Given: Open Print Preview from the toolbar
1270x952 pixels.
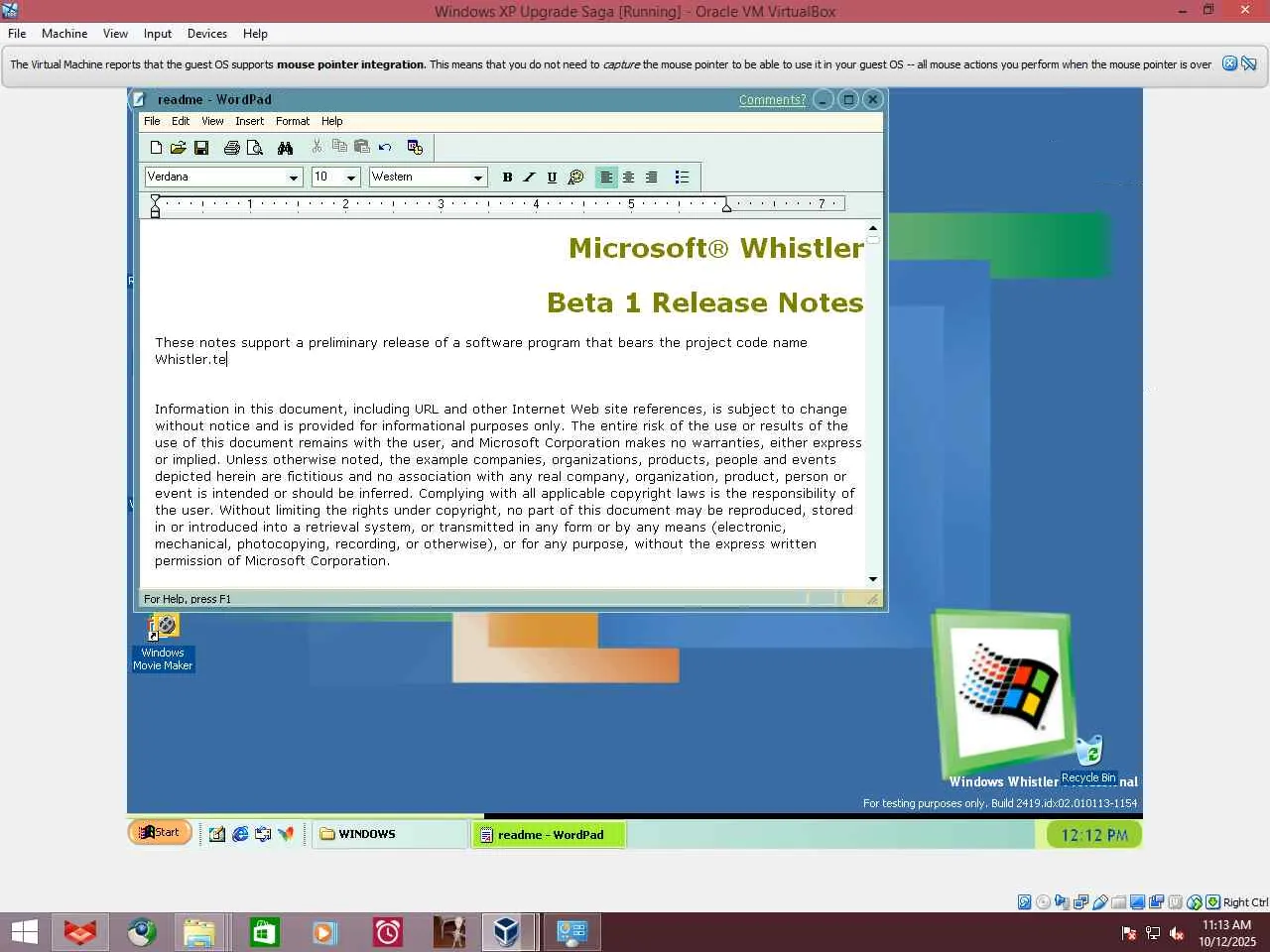Looking at the screenshot, I should pos(255,148).
